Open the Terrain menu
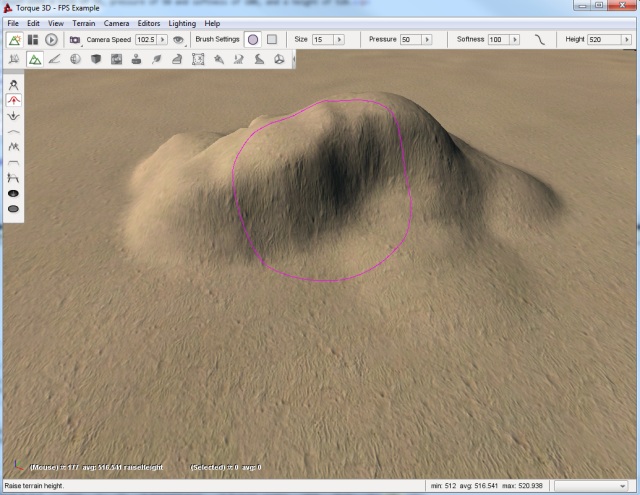 [x=84, y=22]
